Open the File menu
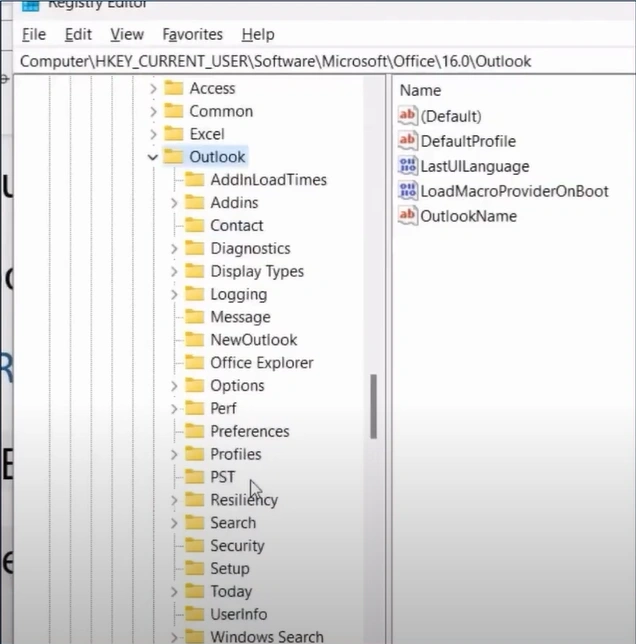This screenshot has height=644, width=636. point(34,34)
